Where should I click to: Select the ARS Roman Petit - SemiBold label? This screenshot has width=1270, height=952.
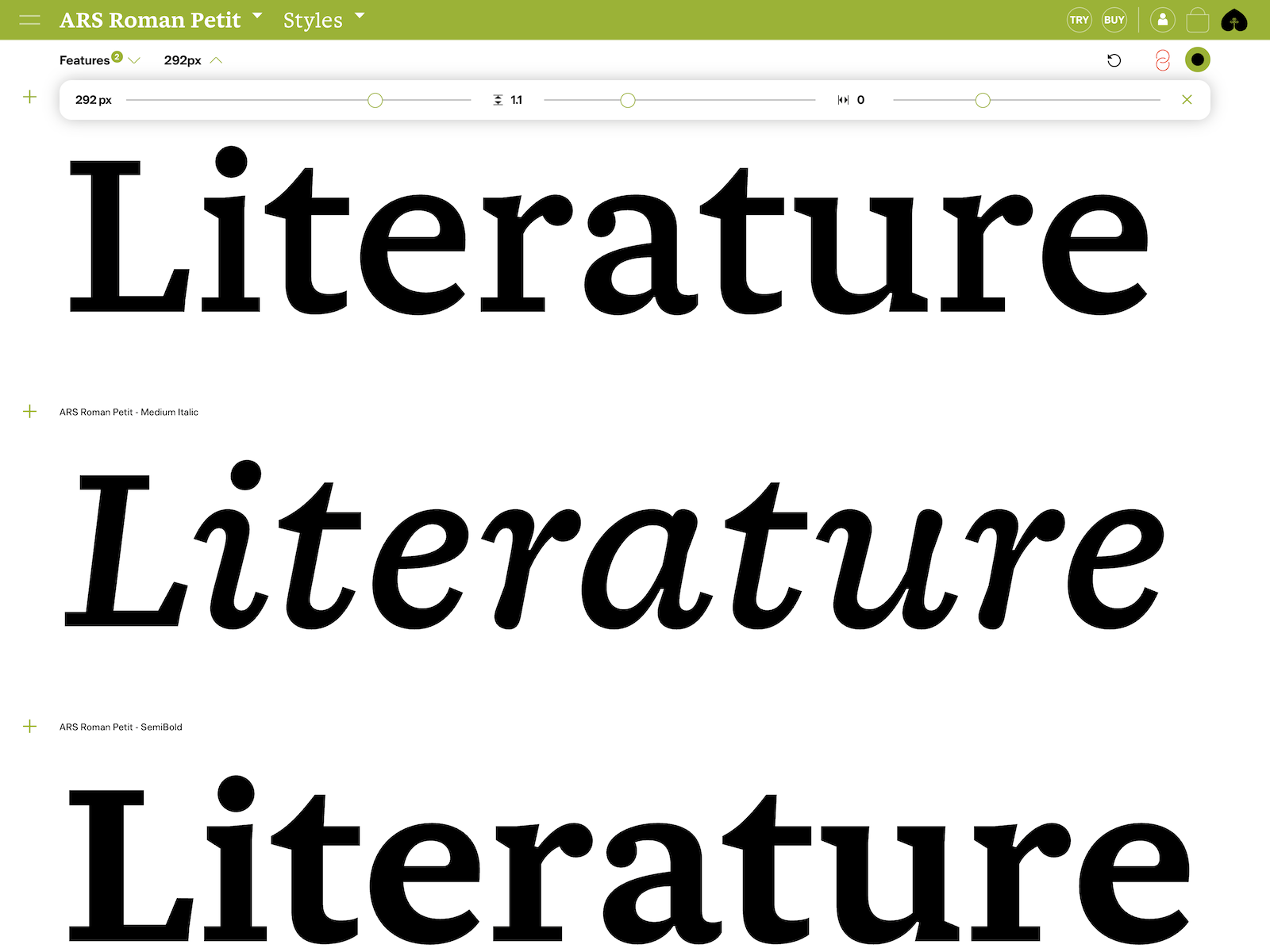[121, 727]
